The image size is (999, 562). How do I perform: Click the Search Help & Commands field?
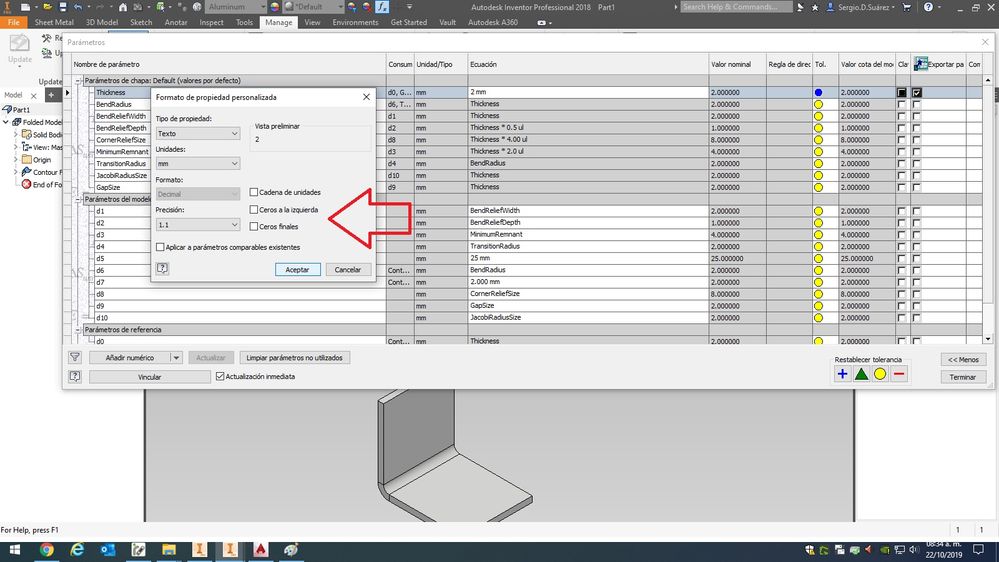click(x=736, y=7)
